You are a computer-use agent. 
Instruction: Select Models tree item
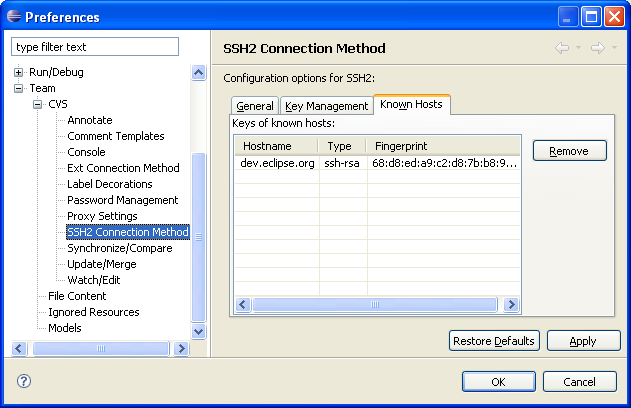click(x=64, y=328)
